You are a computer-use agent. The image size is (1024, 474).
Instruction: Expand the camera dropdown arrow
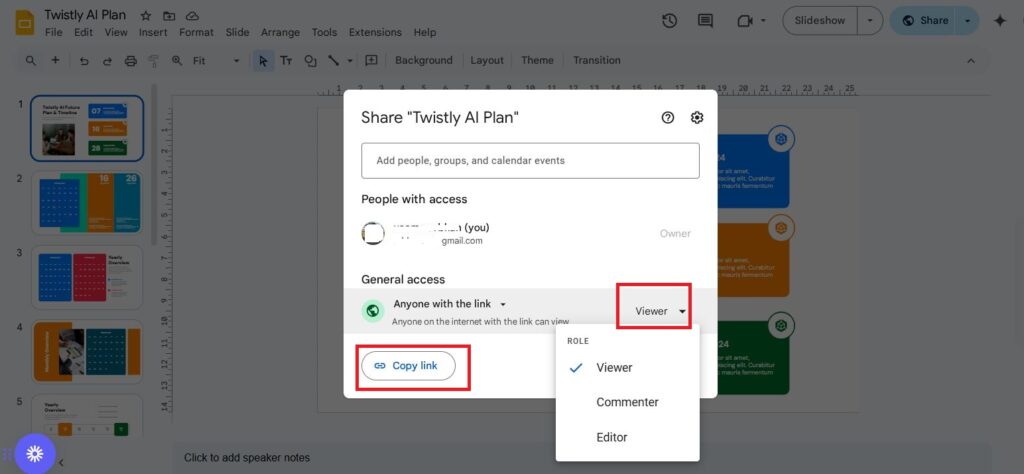(x=763, y=21)
